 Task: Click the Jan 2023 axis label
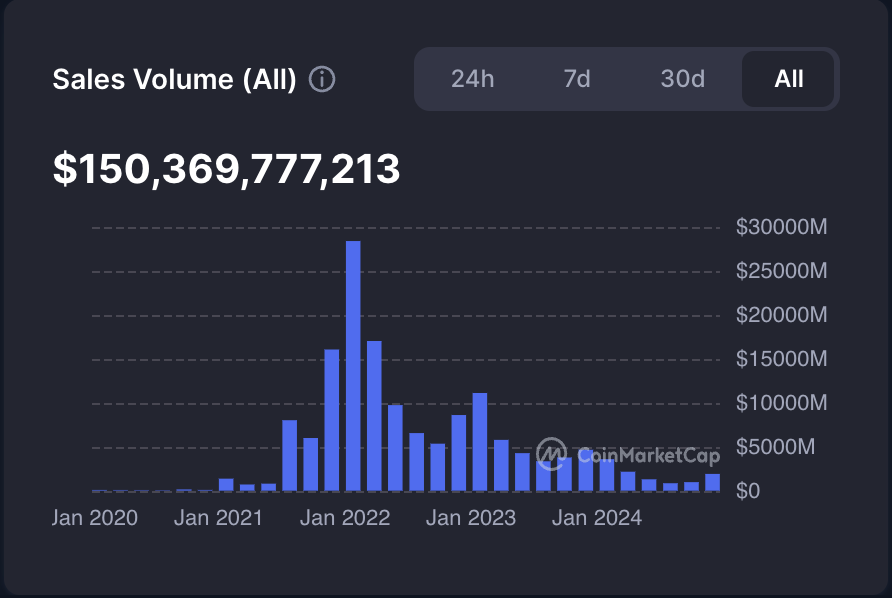[471, 518]
